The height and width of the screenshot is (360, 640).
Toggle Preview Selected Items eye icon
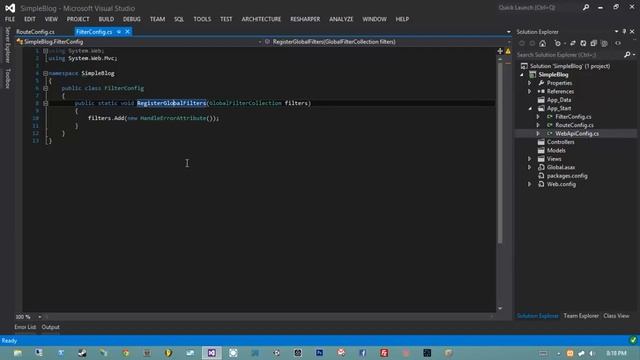(x=618, y=43)
